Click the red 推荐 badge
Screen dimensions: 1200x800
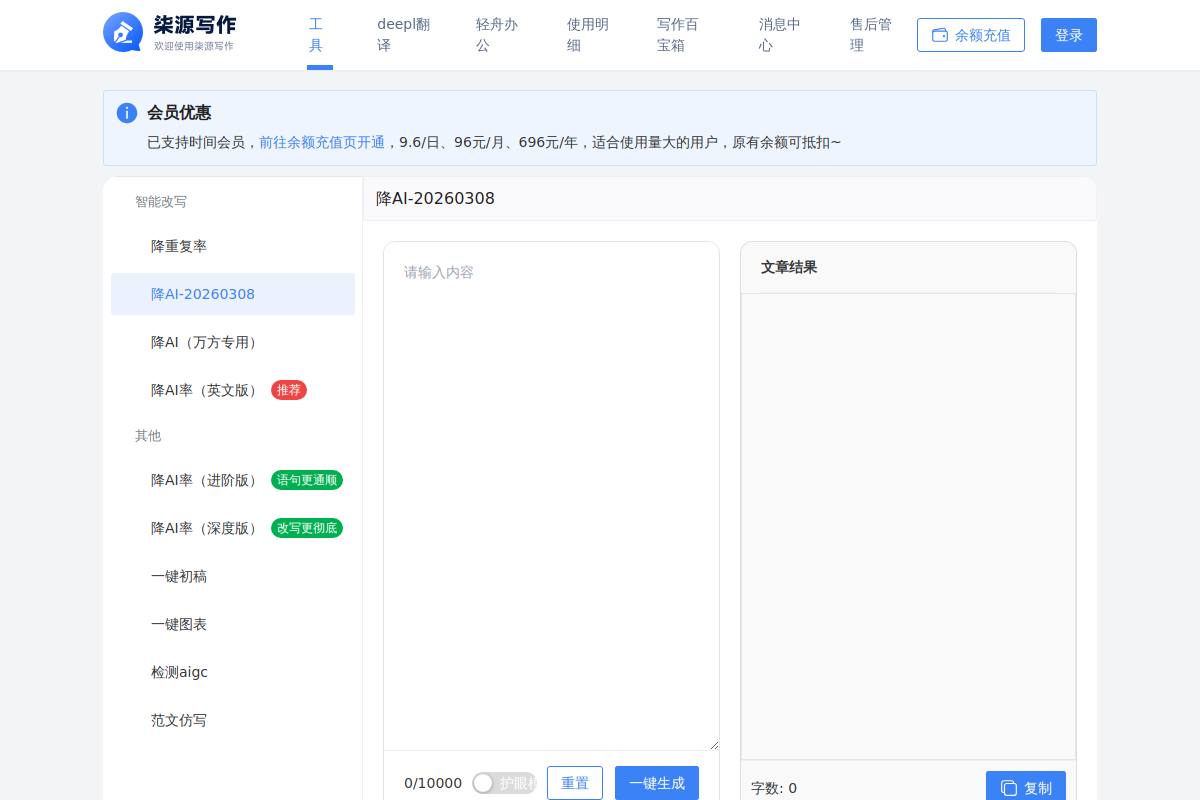[289, 390]
